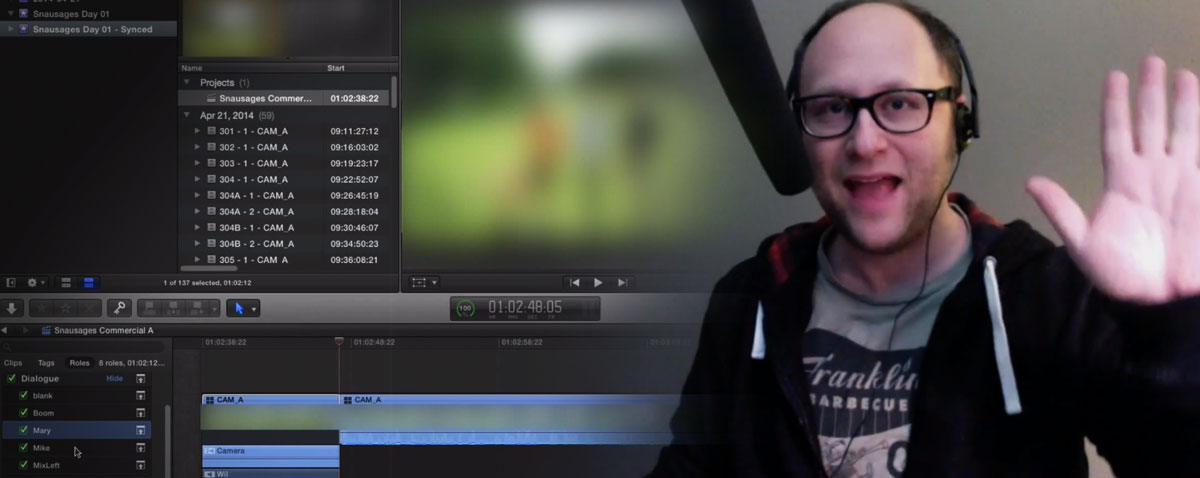The image size is (1200, 478).
Task: Select the Camera audio clip in timeline
Action: click(271, 455)
